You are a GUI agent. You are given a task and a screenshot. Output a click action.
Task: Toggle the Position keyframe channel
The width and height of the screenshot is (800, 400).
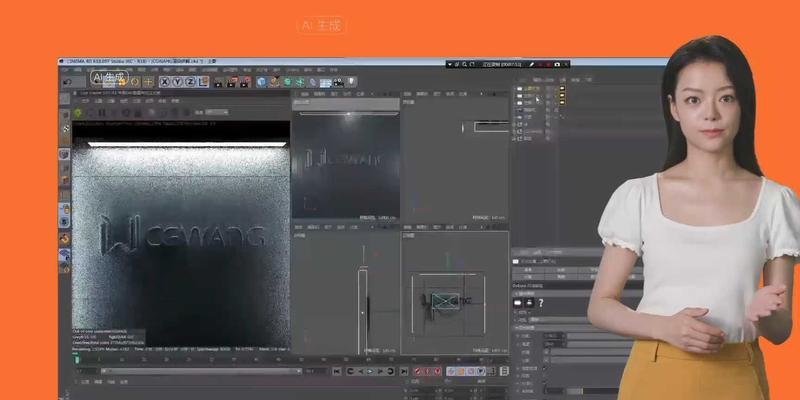(451, 371)
